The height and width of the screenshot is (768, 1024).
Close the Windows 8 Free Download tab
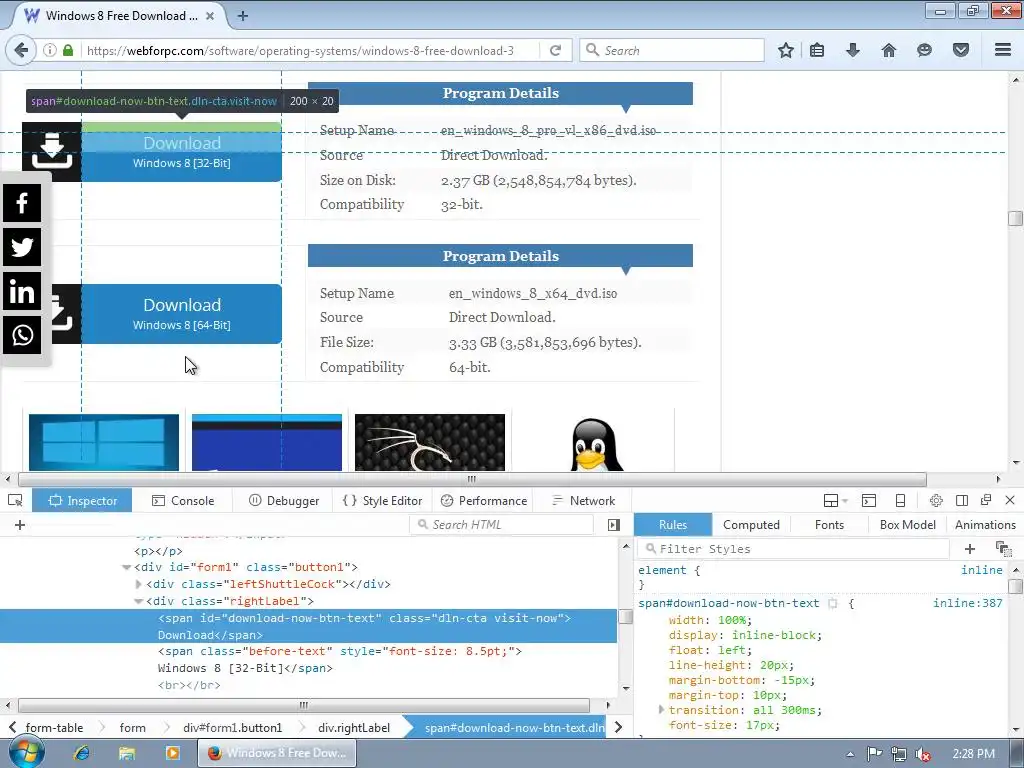tap(210, 16)
